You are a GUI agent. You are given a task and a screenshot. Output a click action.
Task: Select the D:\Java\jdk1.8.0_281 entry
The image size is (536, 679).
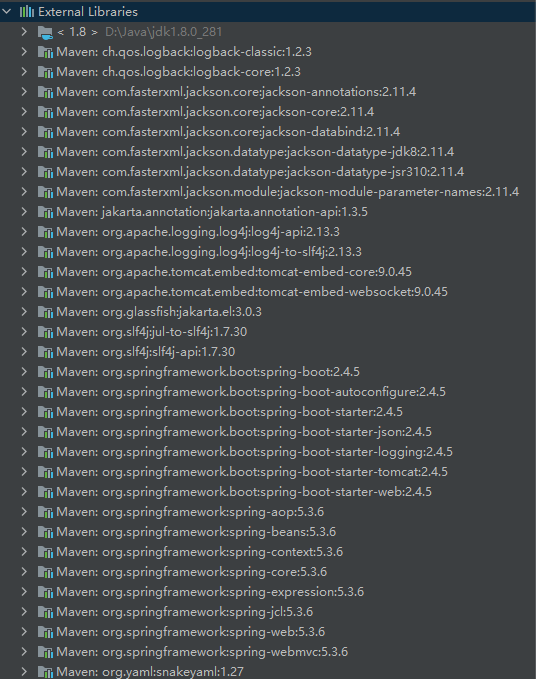164,32
